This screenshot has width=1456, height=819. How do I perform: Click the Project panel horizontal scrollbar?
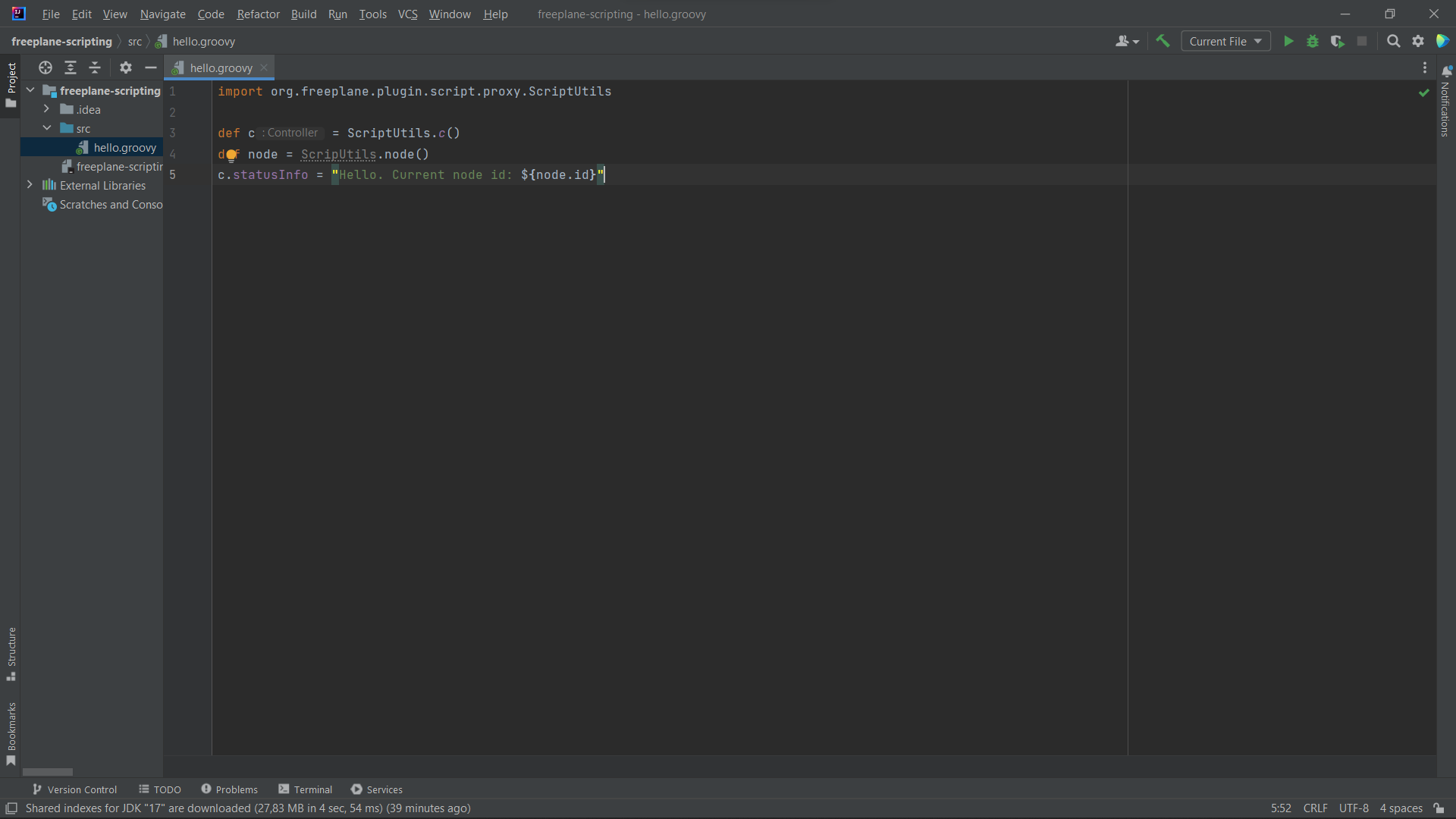tap(48, 772)
